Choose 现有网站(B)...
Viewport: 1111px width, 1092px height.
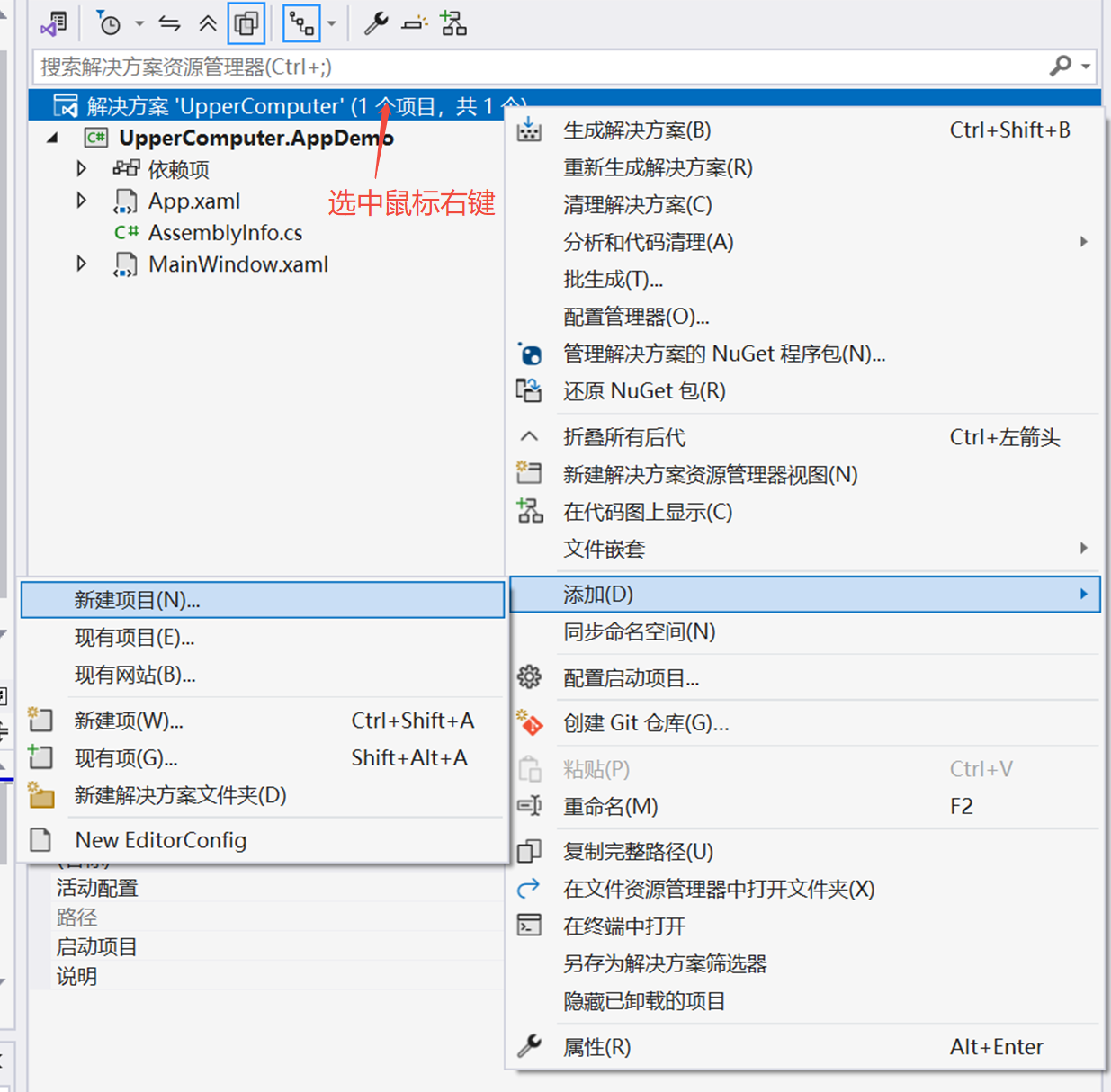[x=263, y=675]
